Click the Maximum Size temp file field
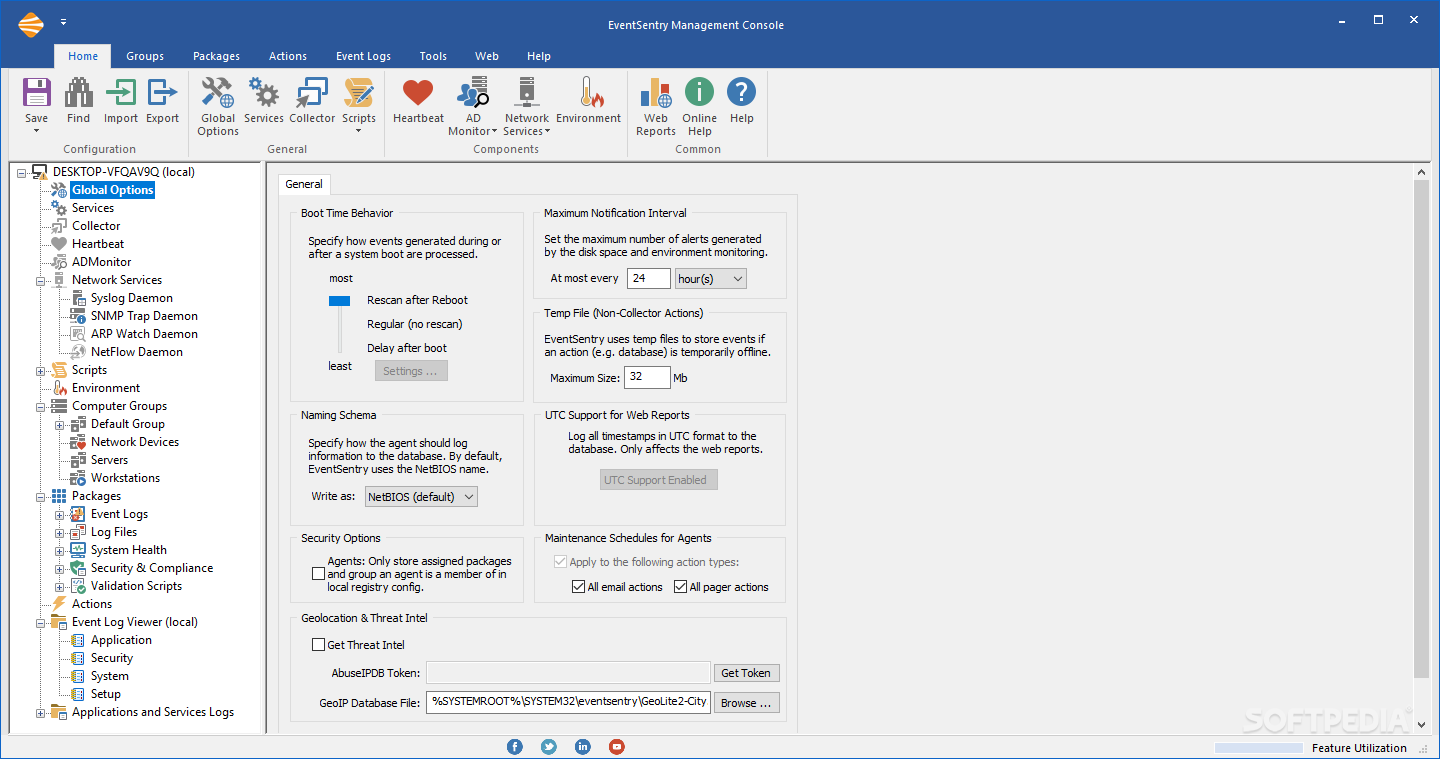The height and width of the screenshot is (759, 1440). [648, 377]
